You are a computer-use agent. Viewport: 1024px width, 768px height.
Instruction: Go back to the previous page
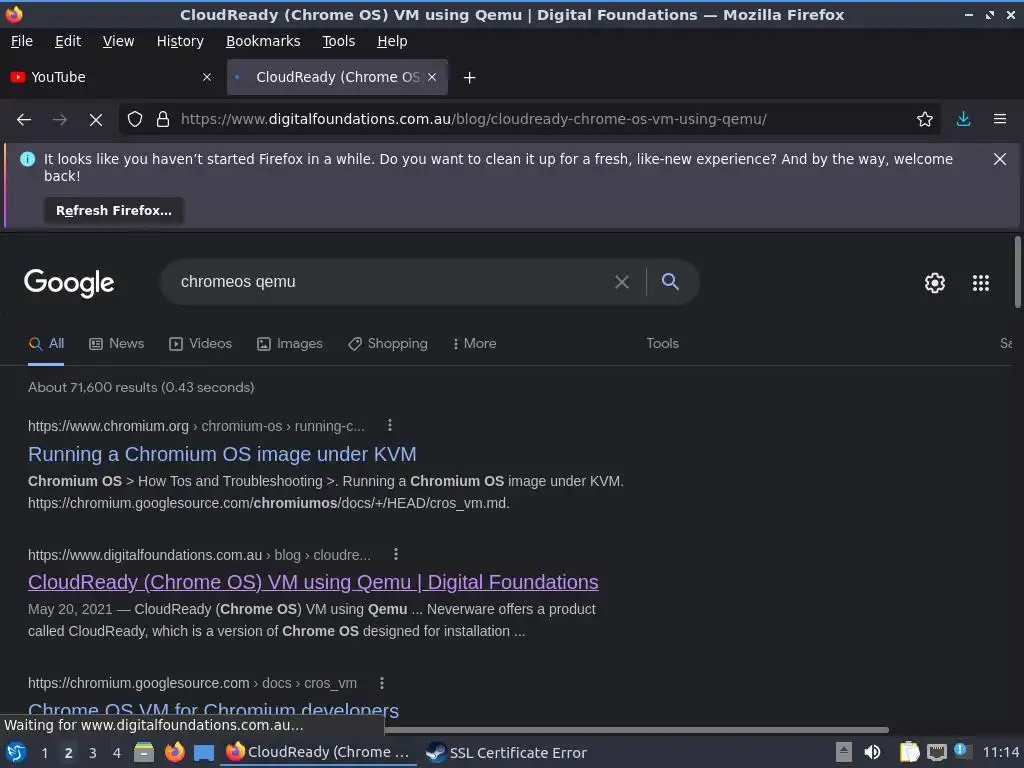click(24, 120)
